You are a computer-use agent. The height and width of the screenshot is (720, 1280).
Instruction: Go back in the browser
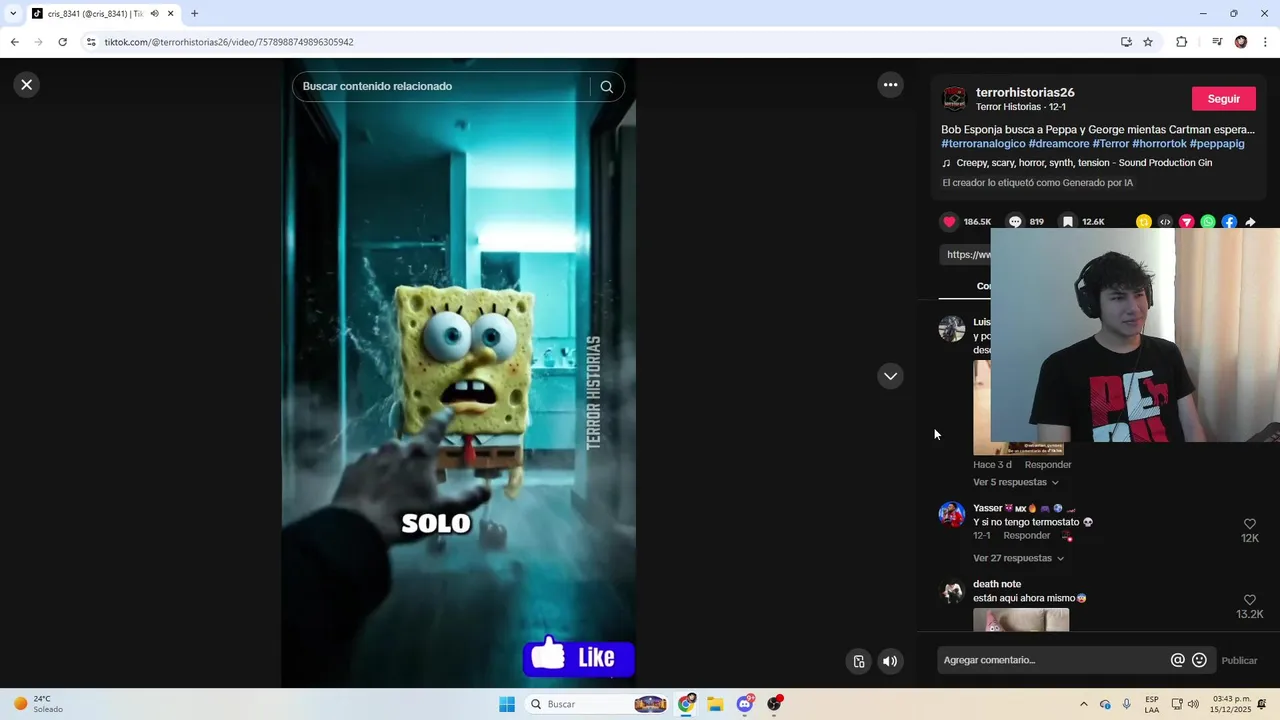click(x=14, y=42)
